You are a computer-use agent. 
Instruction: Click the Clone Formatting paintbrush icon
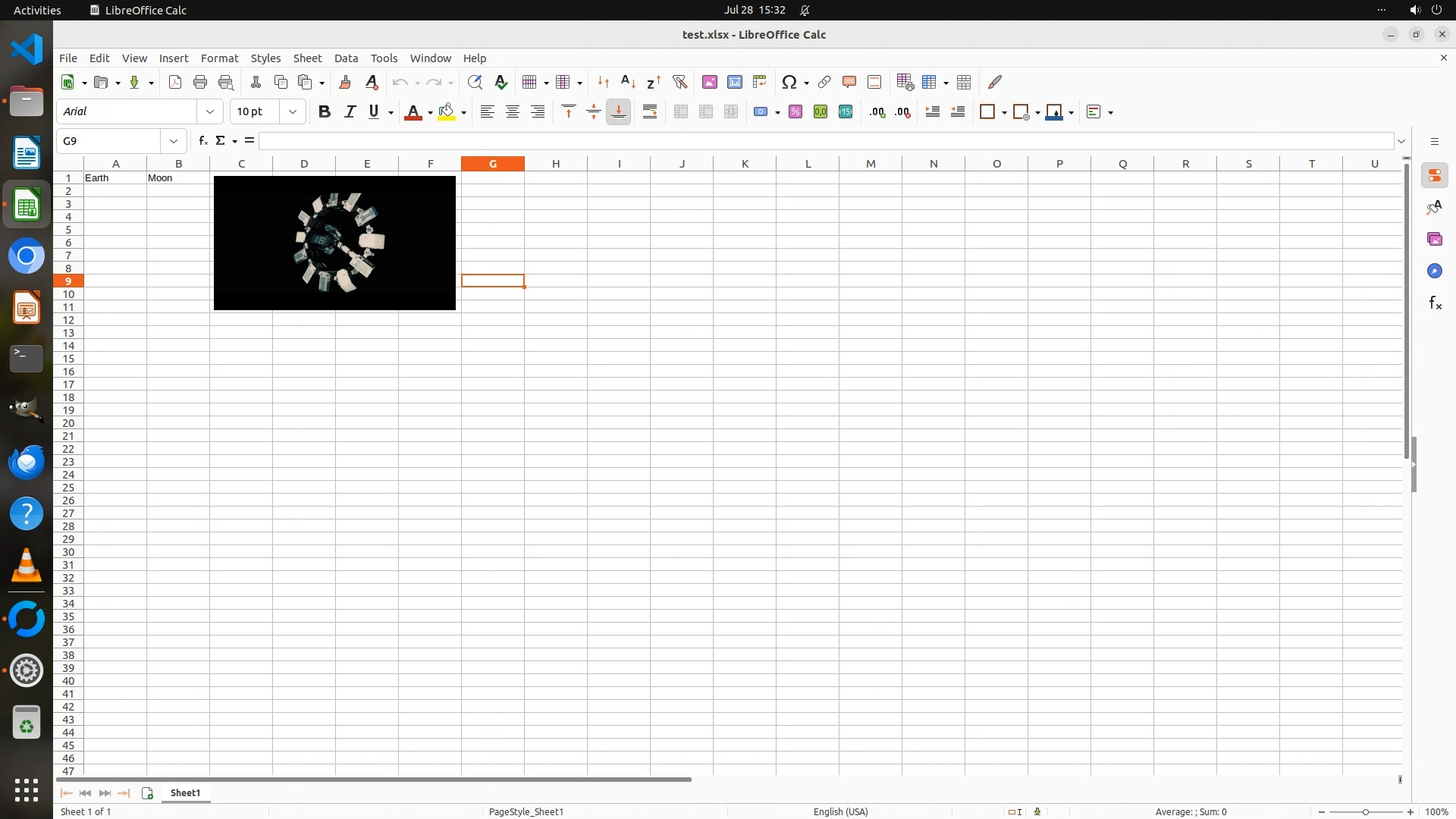pos(345,82)
